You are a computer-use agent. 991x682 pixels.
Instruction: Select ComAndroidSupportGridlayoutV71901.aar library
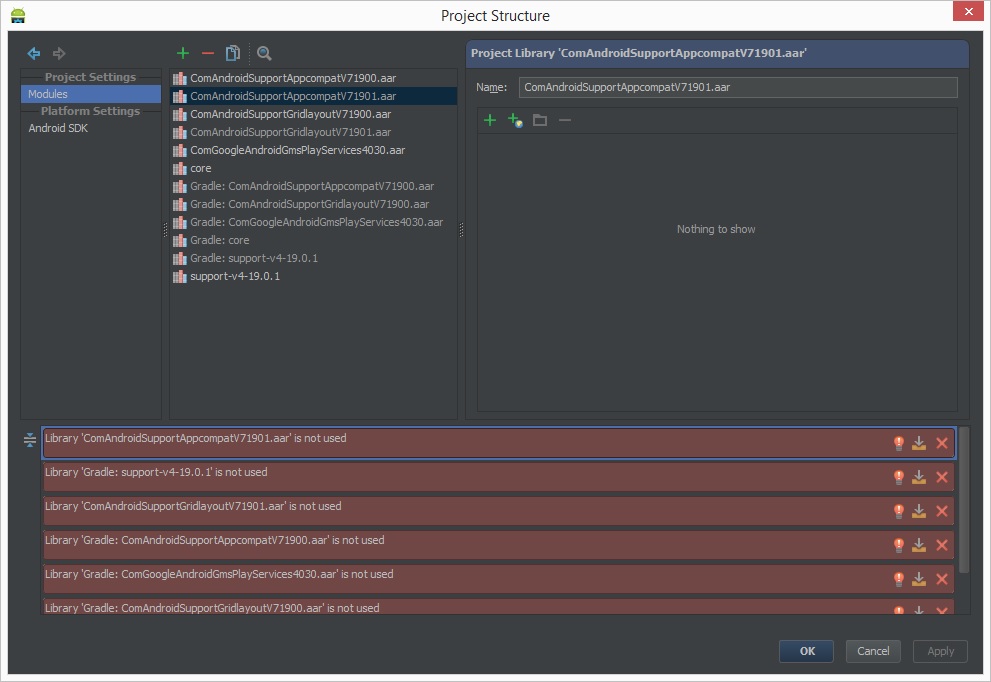click(x=313, y=132)
